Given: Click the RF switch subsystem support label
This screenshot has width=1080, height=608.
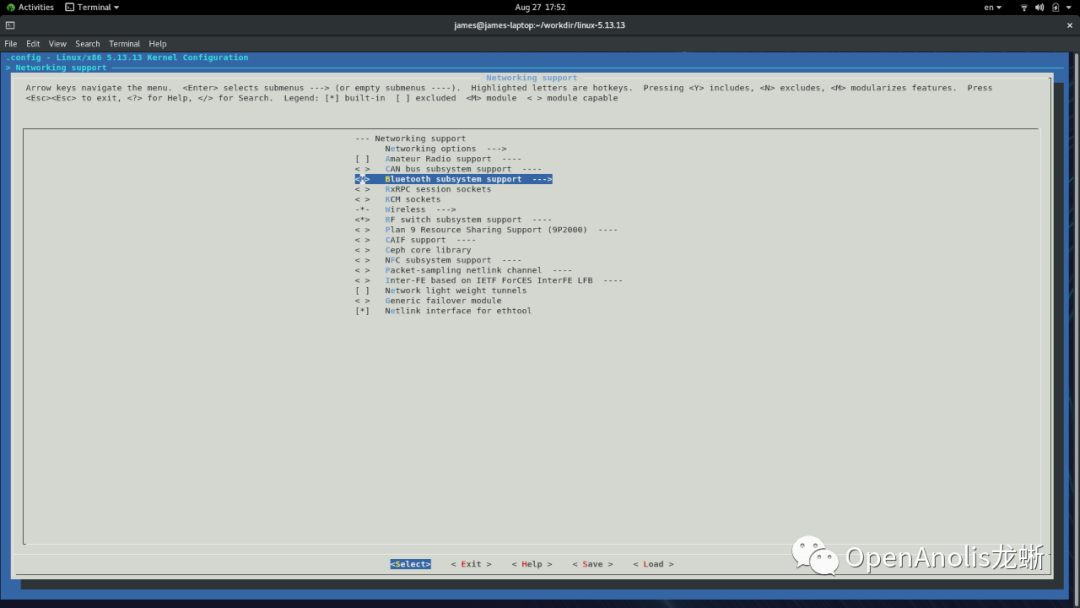Looking at the screenshot, I should click(x=453, y=220).
